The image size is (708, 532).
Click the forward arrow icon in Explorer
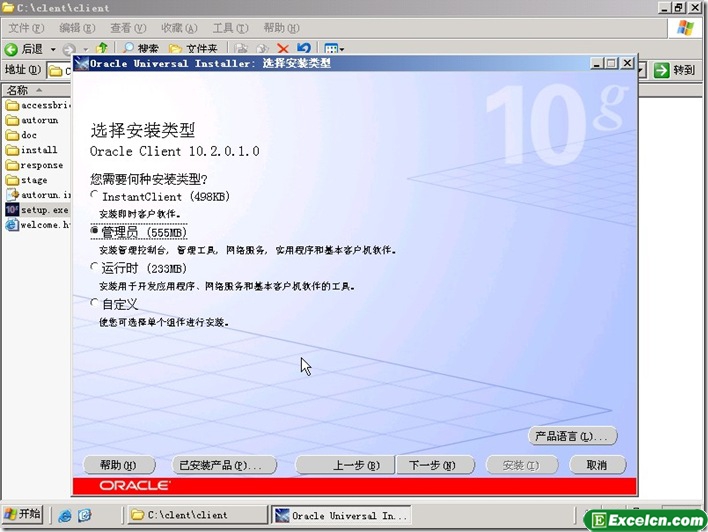[x=69, y=49]
